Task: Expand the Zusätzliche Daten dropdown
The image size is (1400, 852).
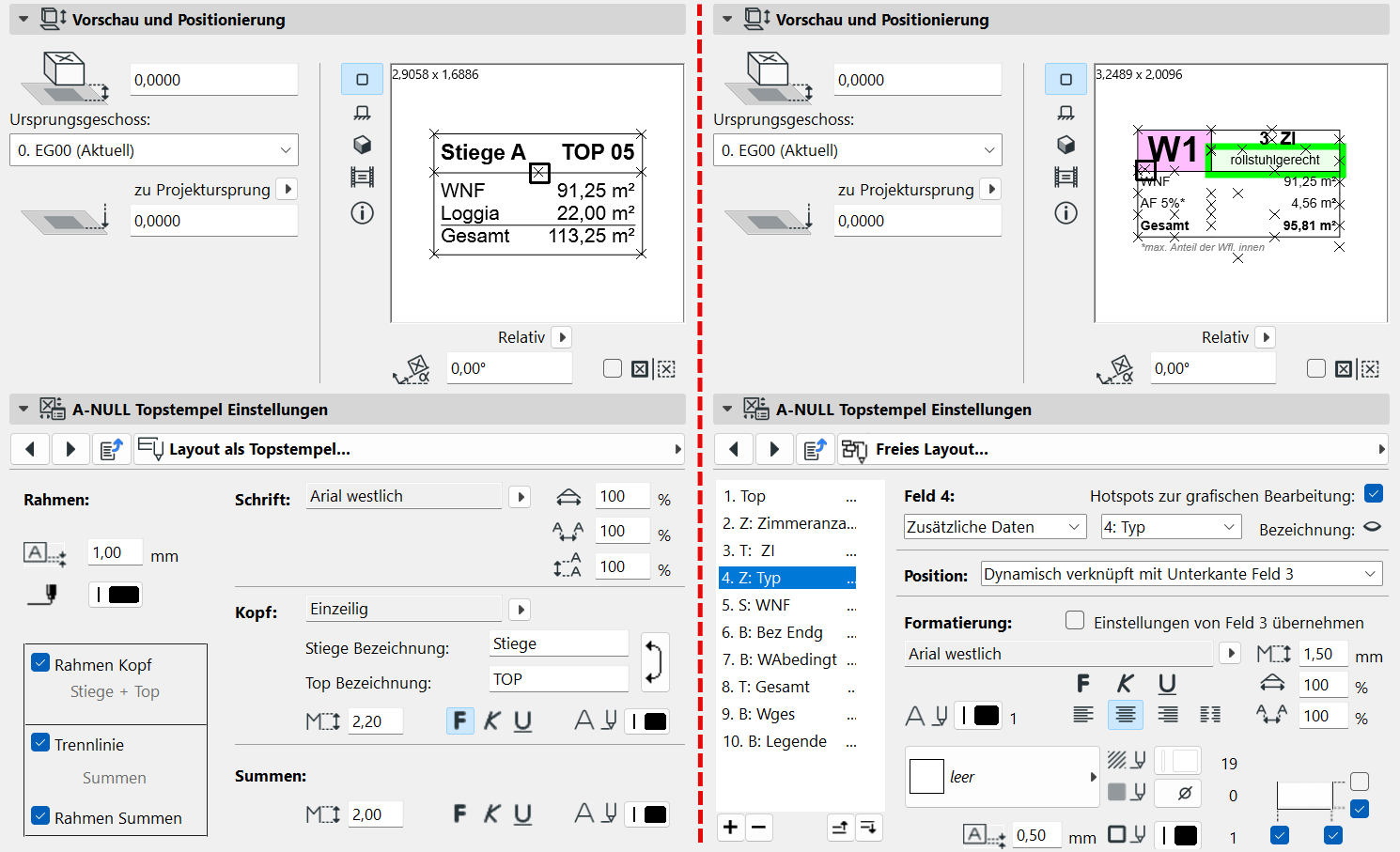Action: (x=994, y=527)
